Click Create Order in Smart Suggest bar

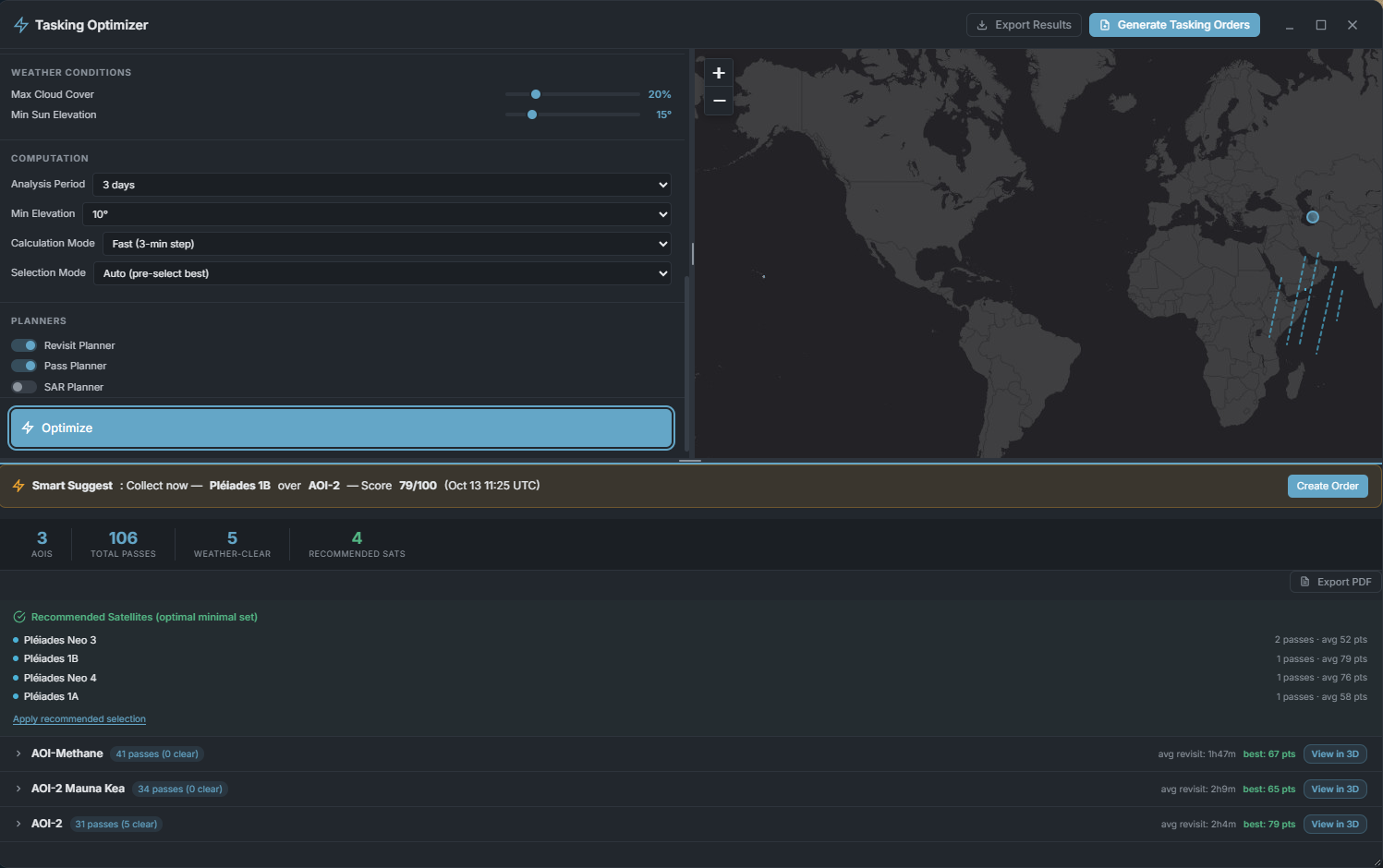(x=1328, y=486)
